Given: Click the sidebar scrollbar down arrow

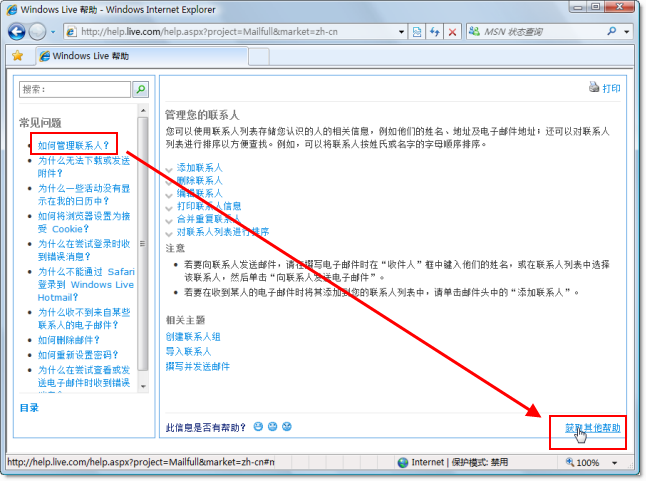Looking at the screenshot, I should (143, 386).
